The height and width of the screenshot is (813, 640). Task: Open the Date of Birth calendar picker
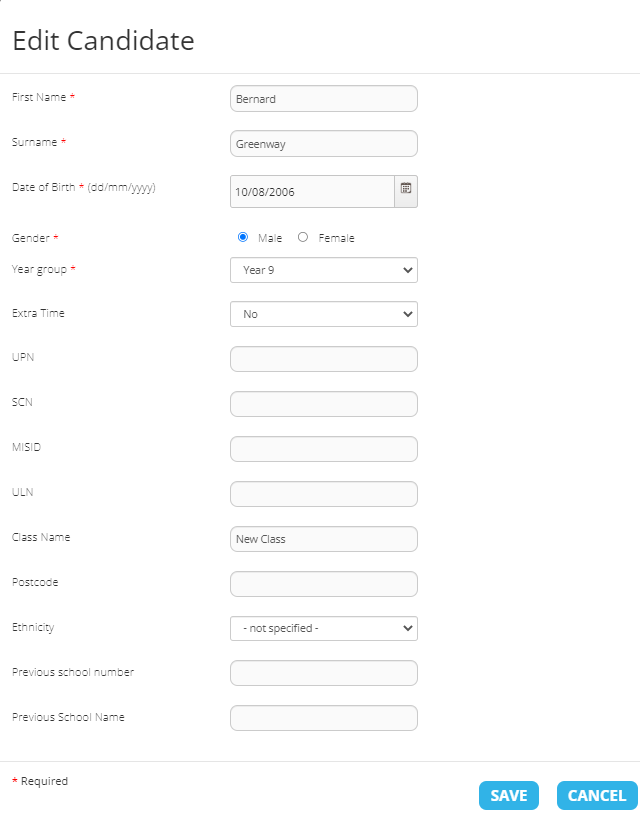point(406,189)
